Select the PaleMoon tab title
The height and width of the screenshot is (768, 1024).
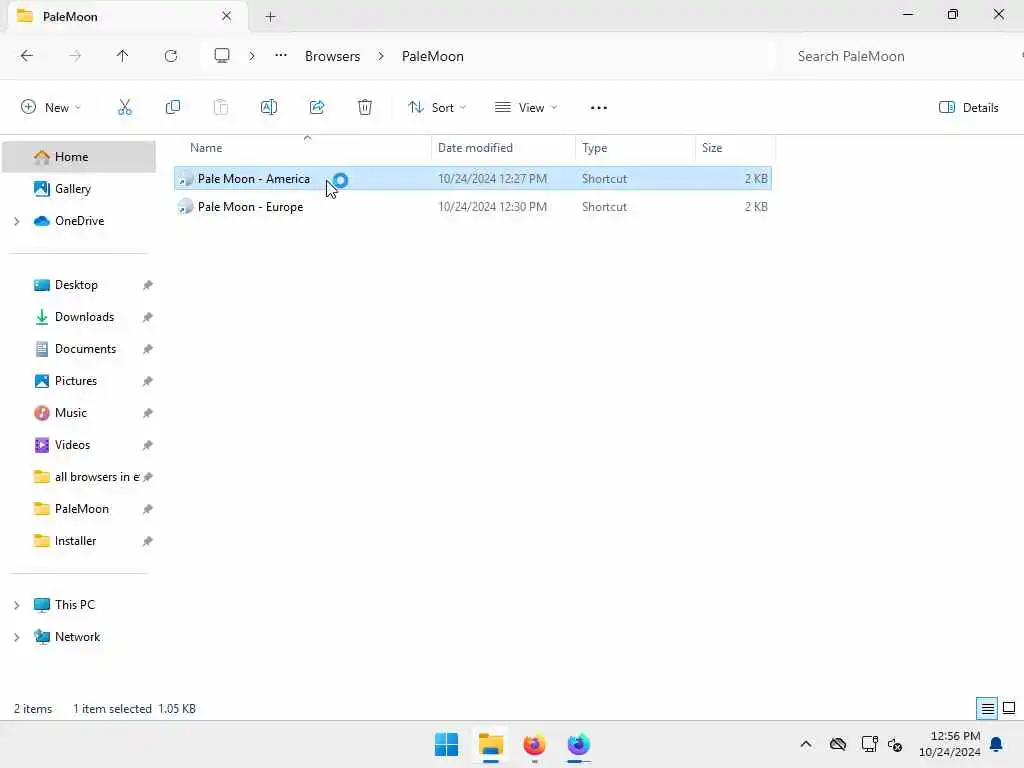(x=71, y=17)
